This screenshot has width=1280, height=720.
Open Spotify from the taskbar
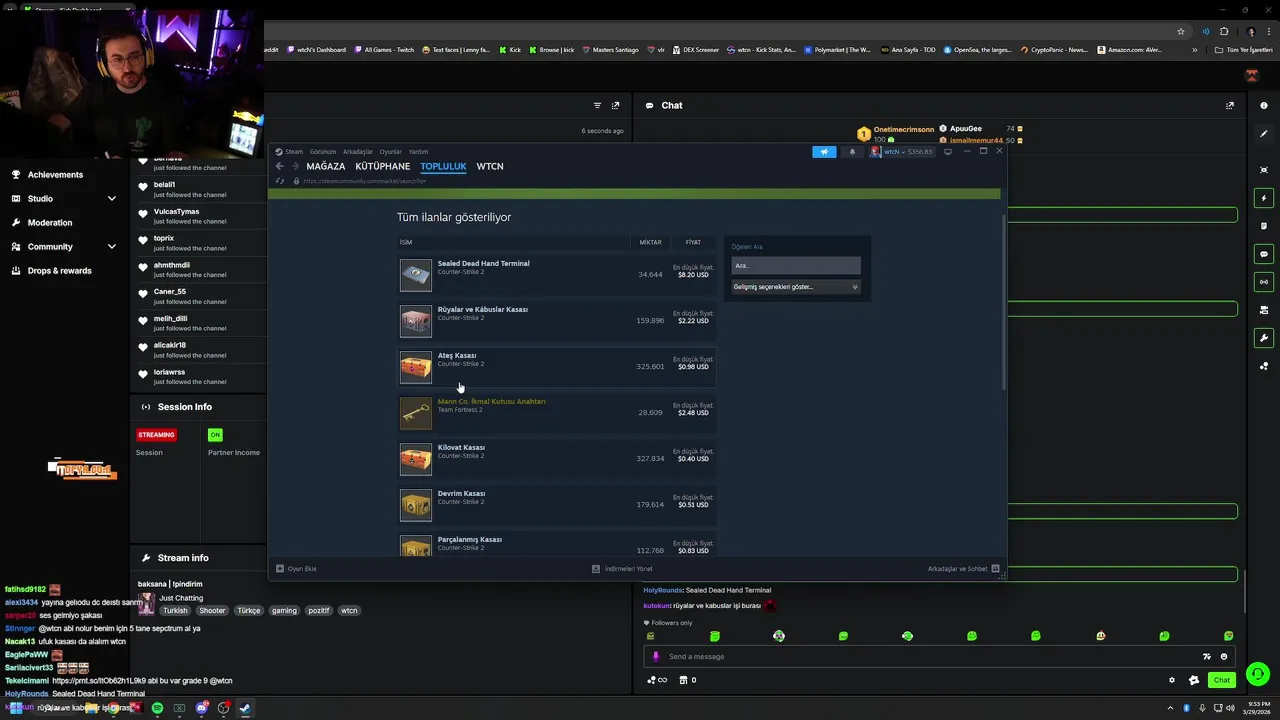[x=157, y=708]
